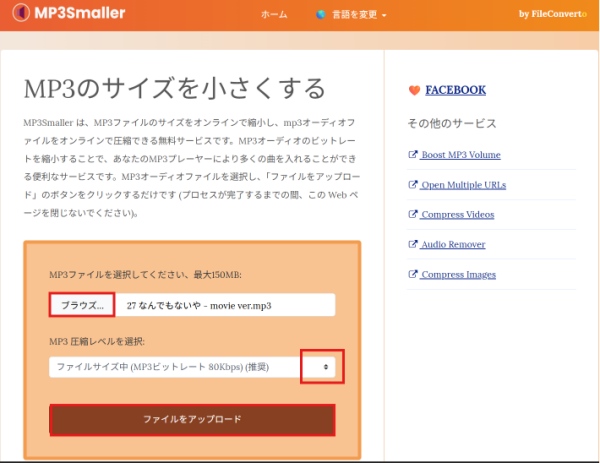600x463 pixels.
Task: Open the Audio Remover link
Action: tap(453, 244)
